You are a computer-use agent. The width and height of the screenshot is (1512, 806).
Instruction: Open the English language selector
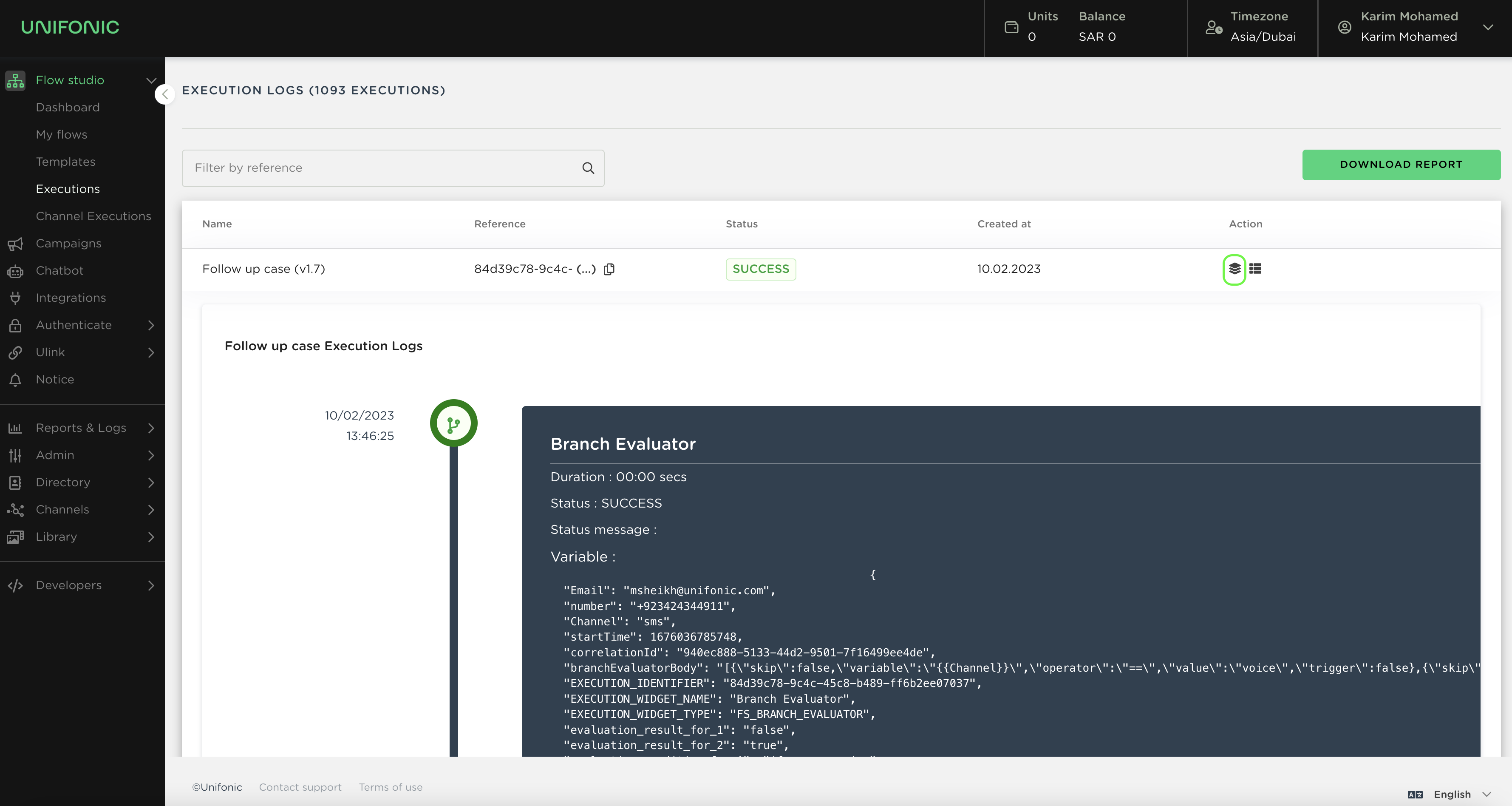point(1452,794)
